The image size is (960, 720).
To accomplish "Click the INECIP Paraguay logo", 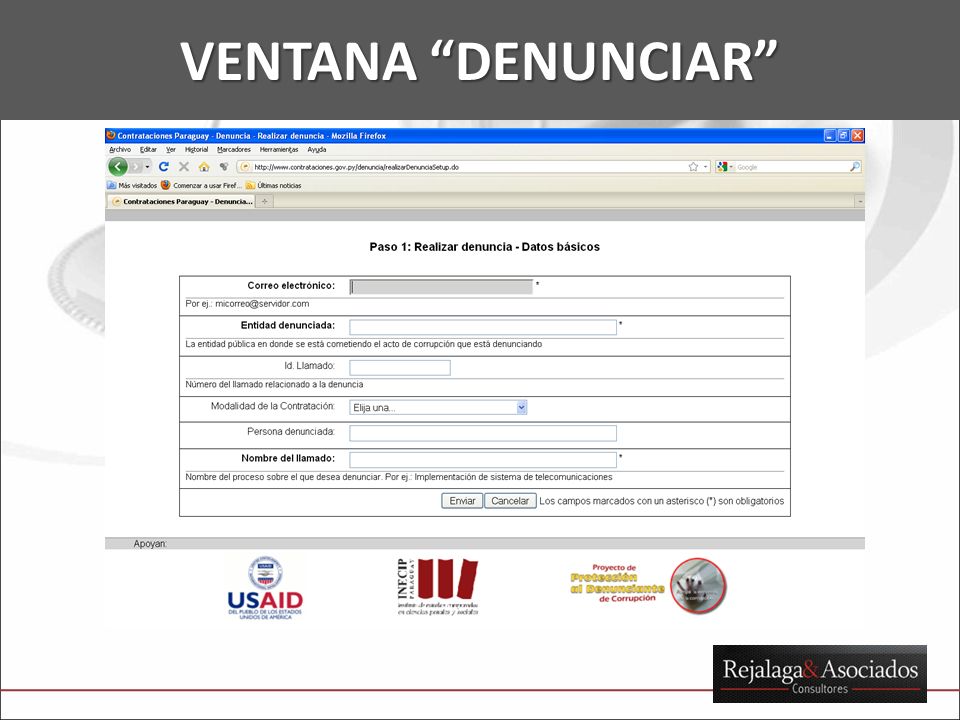I will click(437, 587).
